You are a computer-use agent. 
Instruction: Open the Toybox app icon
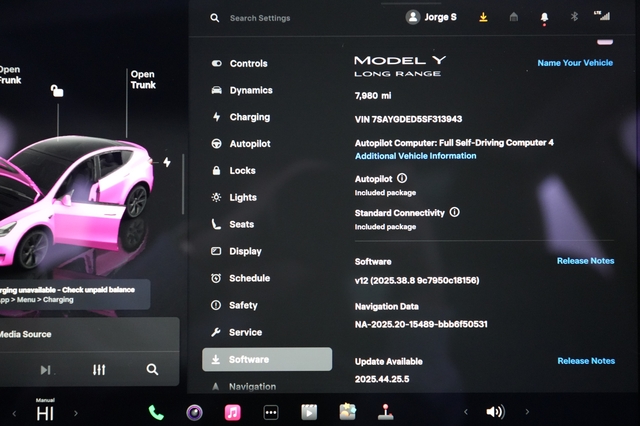[347, 412]
